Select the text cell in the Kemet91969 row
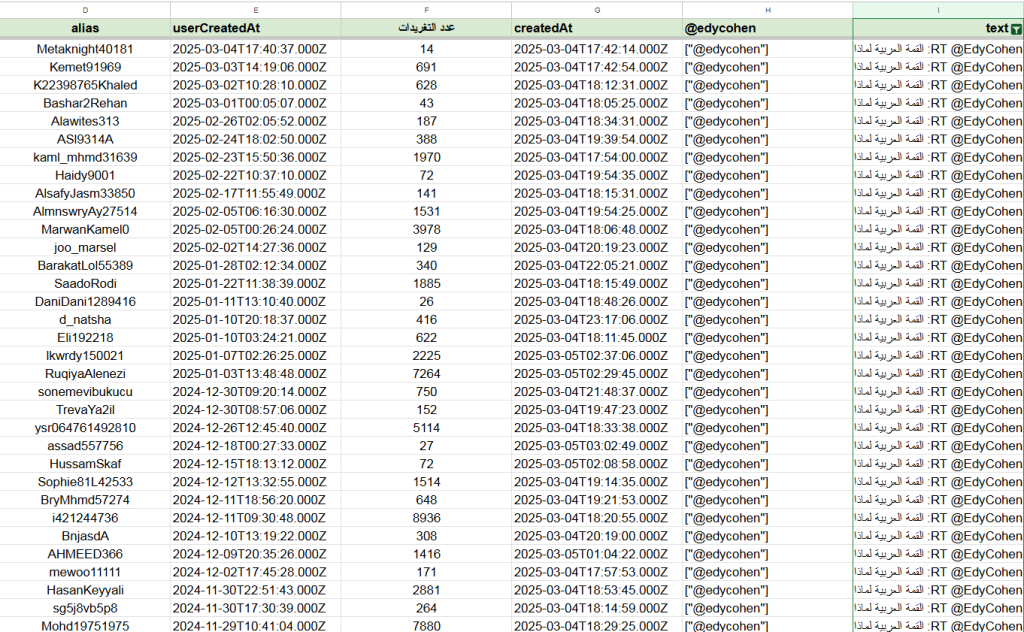 (937, 67)
